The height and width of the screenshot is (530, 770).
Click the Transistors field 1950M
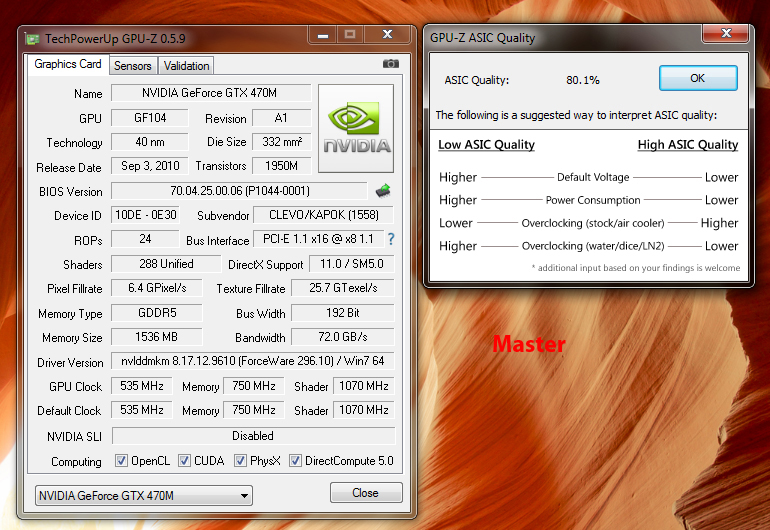click(281, 166)
